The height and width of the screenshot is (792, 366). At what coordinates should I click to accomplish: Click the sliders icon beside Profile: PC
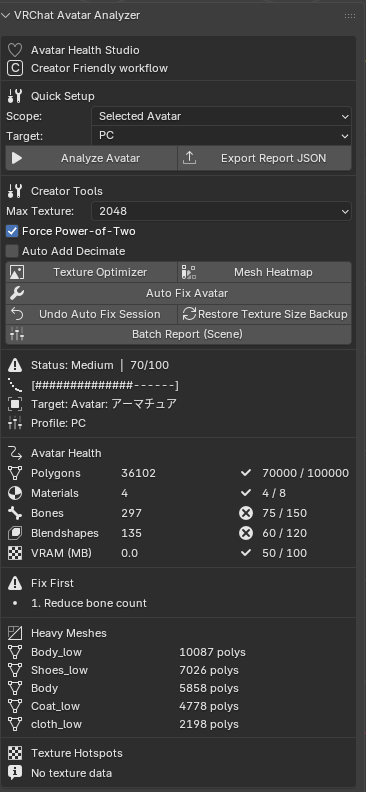click(x=16, y=423)
